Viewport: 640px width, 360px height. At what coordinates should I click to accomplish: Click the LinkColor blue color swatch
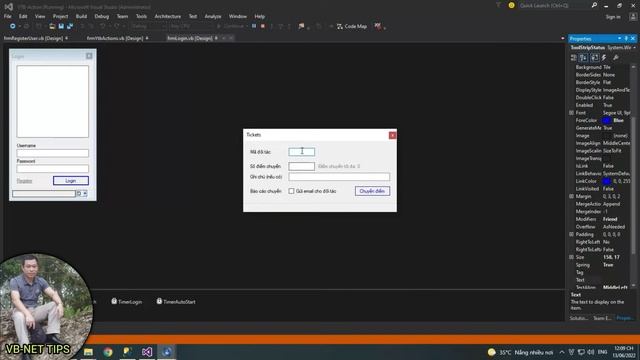(x=607, y=181)
